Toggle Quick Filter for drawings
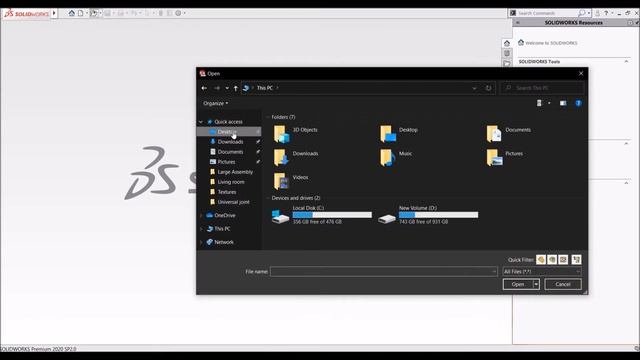640x360 pixels. pyautogui.click(x=563, y=260)
